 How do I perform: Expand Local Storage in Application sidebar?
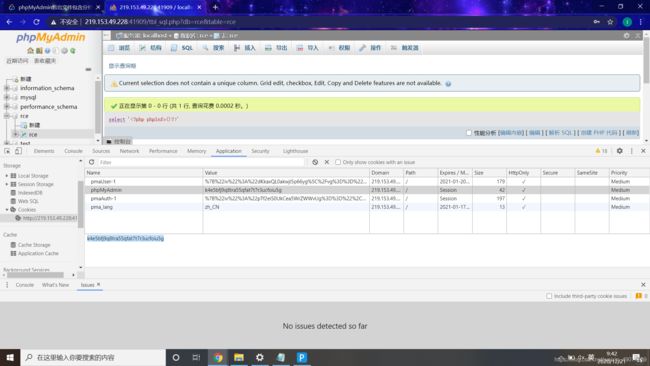tap(7, 176)
